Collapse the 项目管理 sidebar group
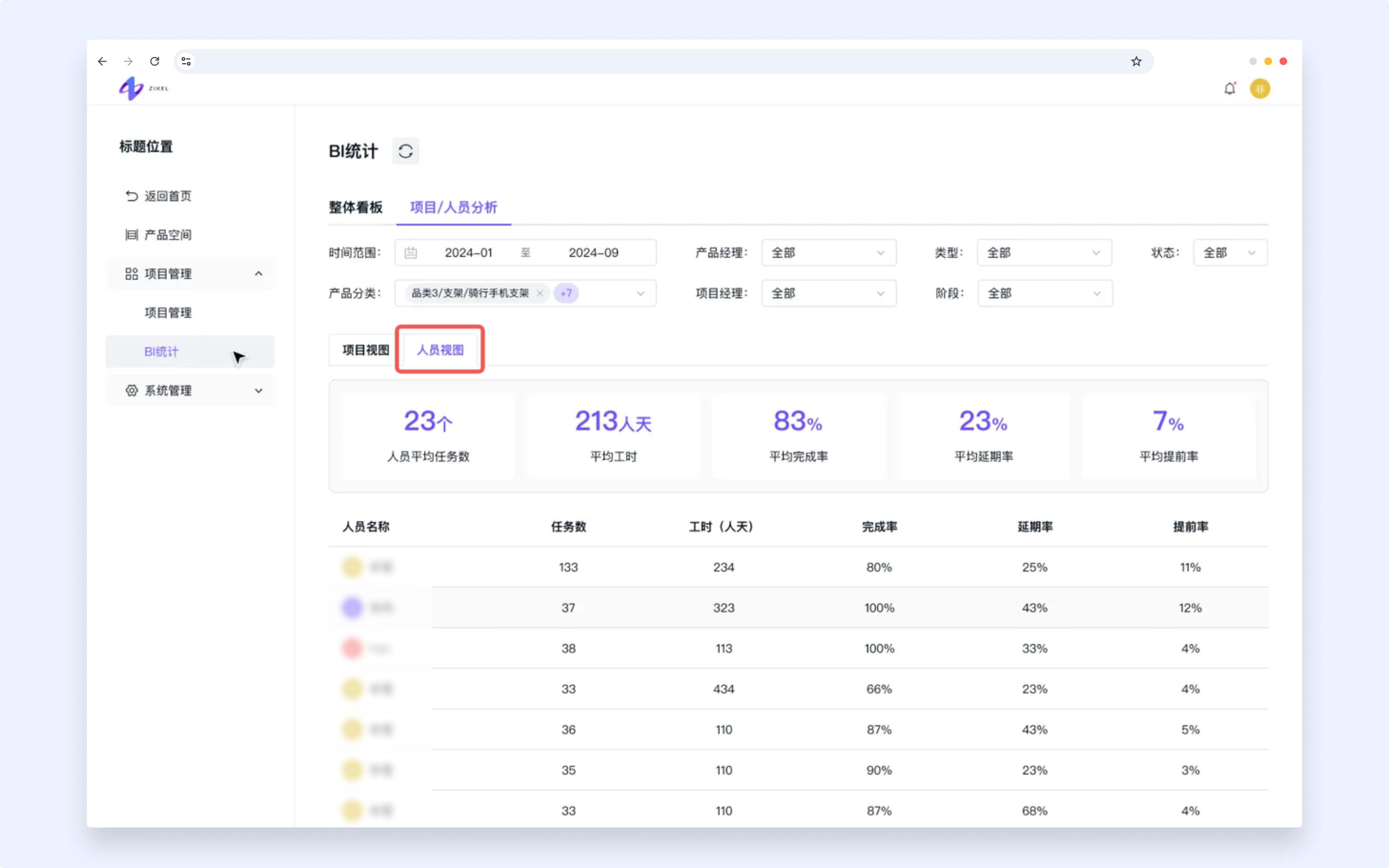 [259, 274]
